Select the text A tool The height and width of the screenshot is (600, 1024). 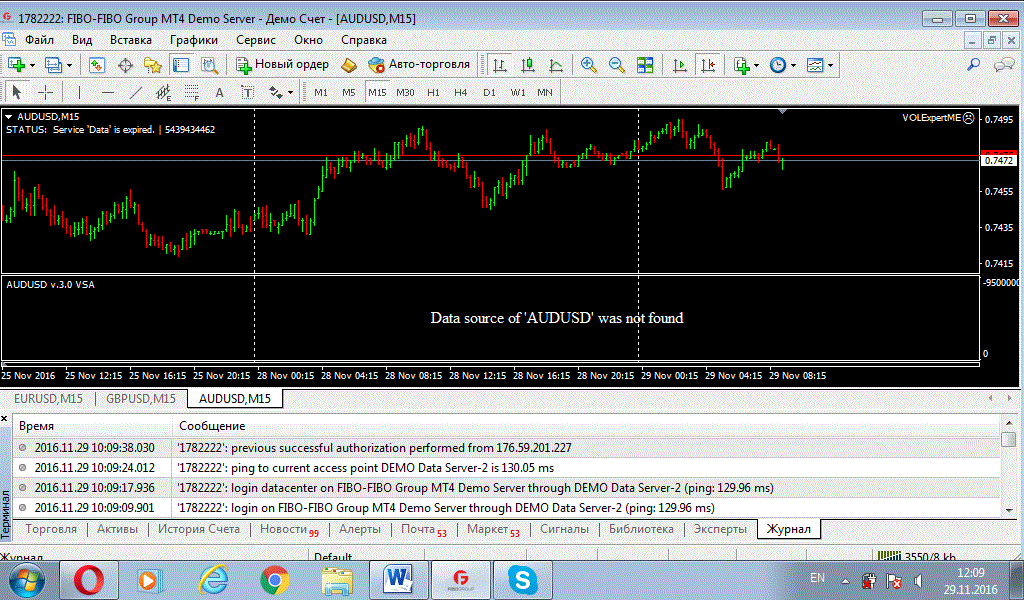pos(219,92)
